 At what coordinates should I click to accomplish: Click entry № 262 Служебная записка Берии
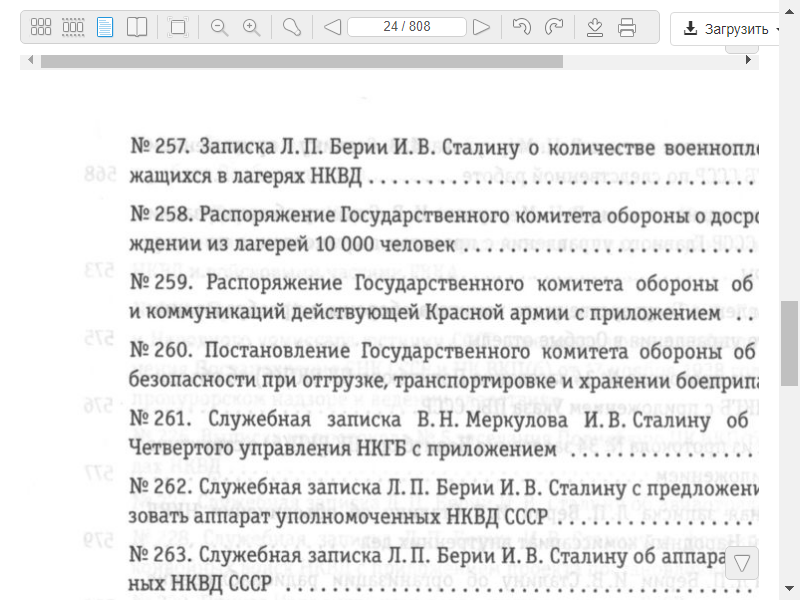coord(444,487)
